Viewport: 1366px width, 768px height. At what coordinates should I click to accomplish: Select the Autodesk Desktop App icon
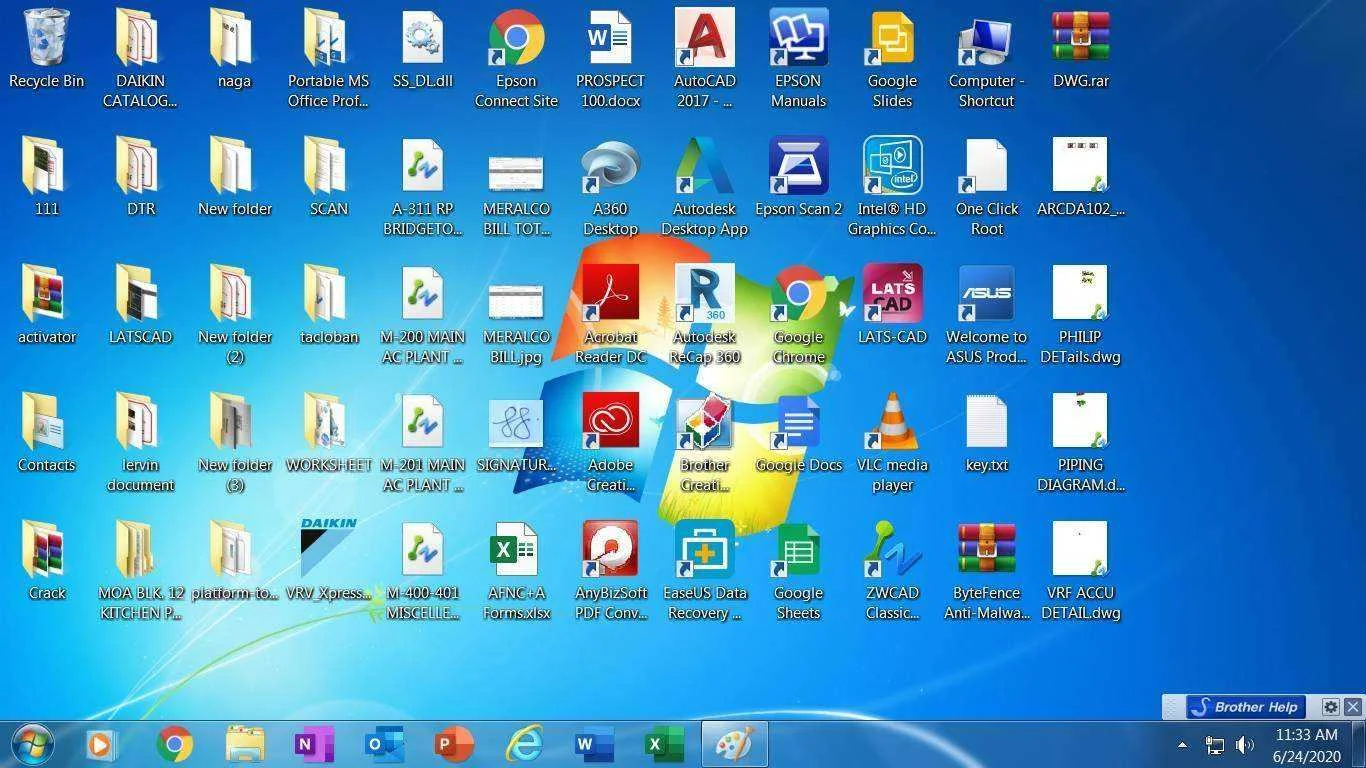[704, 186]
